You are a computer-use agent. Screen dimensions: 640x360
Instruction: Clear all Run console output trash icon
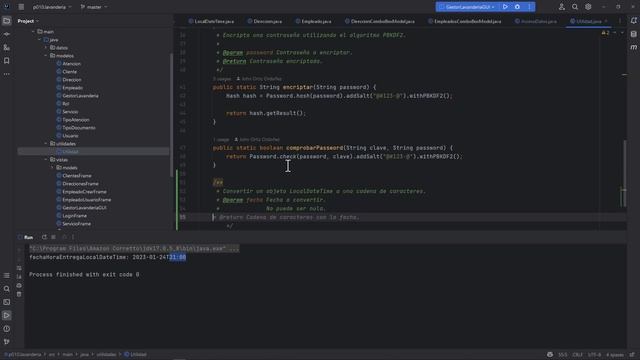19,294
